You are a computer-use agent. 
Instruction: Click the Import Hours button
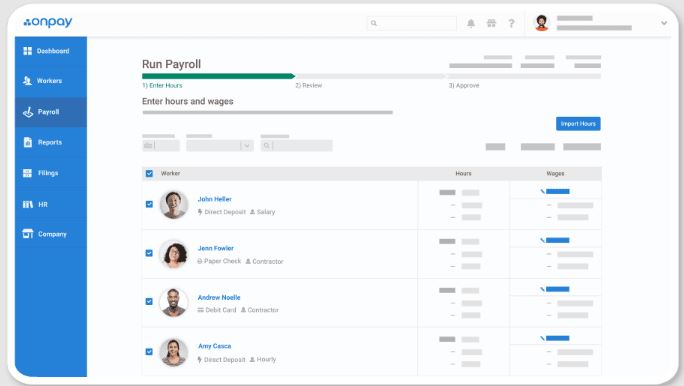578,124
